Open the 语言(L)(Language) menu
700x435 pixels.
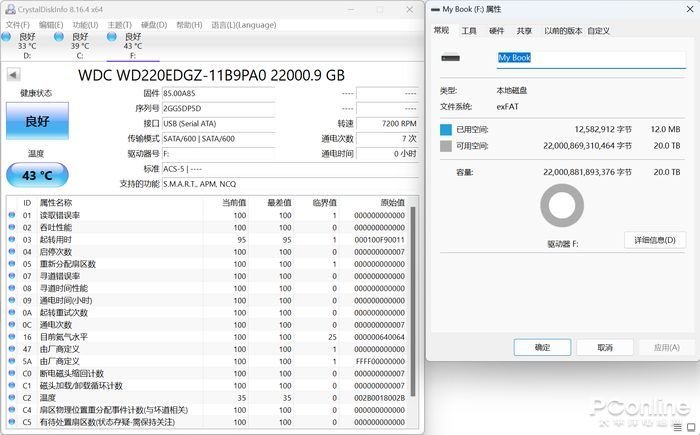coord(244,25)
